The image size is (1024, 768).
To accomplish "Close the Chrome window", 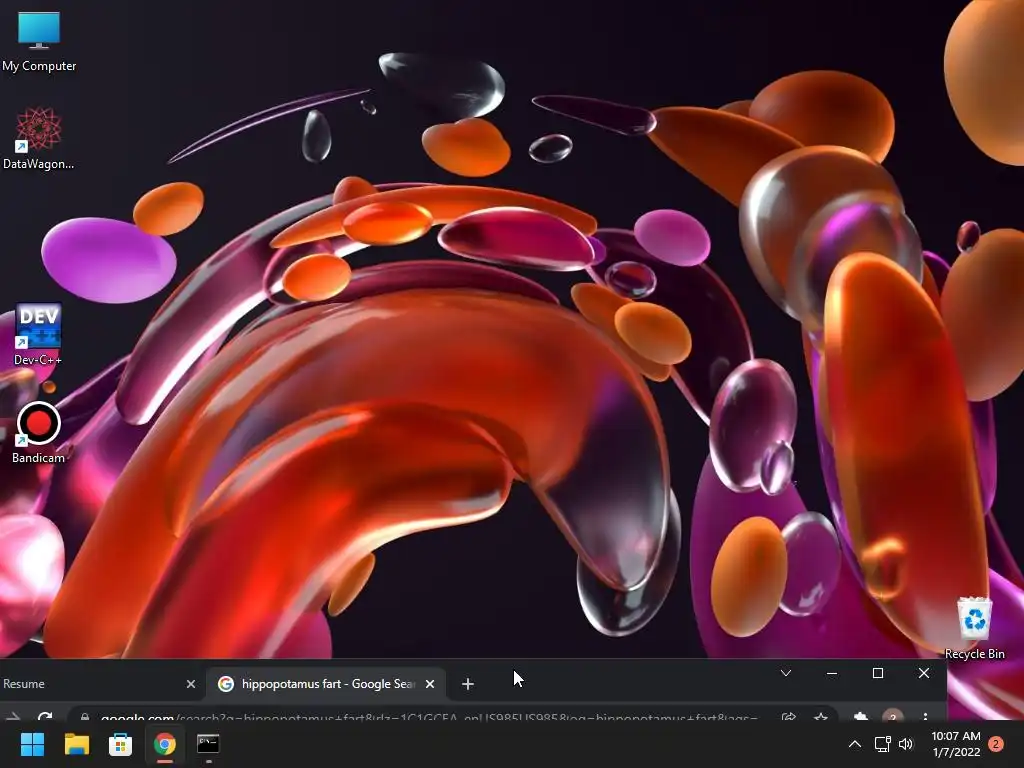I will tap(923, 673).
